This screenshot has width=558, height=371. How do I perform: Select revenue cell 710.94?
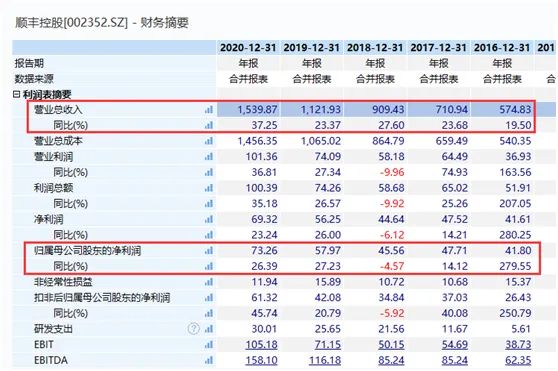[x=452, y=110]
